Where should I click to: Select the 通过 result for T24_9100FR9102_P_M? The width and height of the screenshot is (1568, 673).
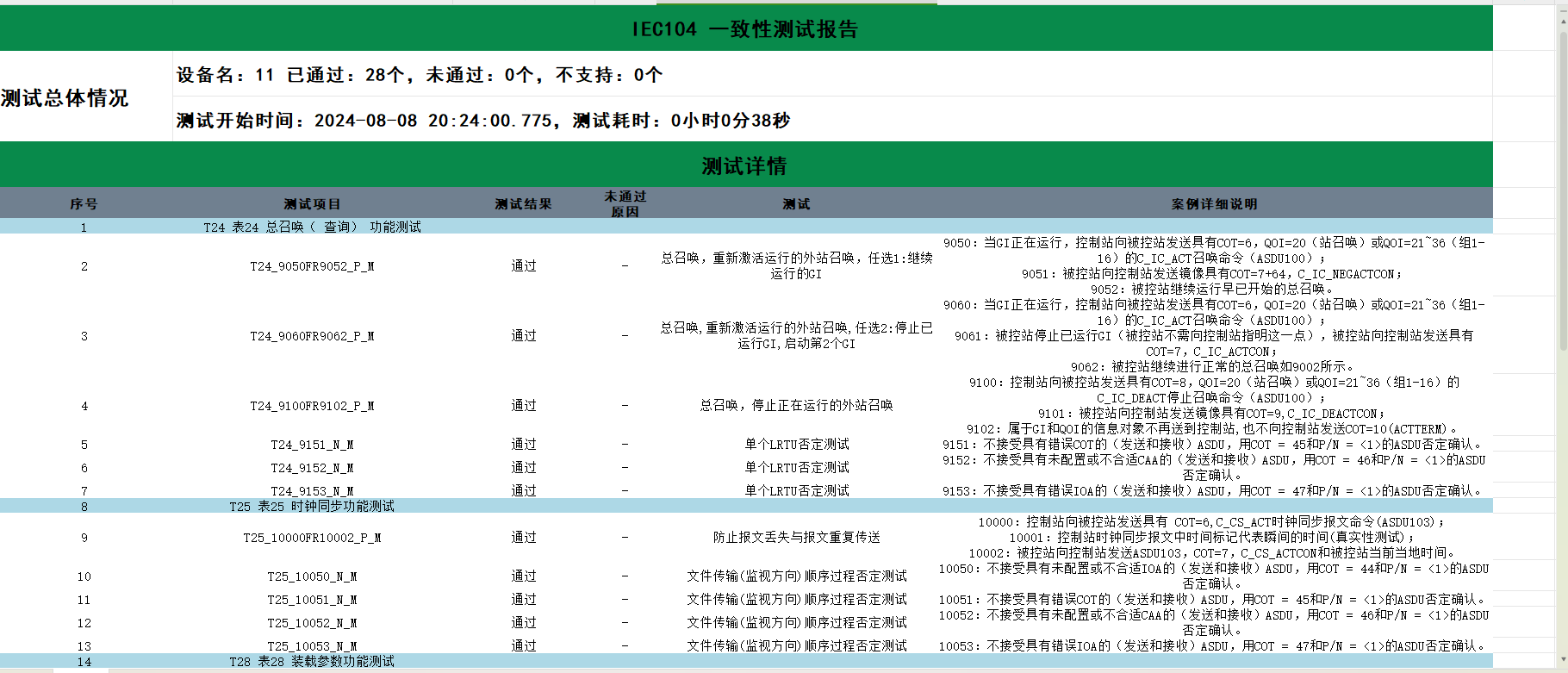(x=523, y=406)
